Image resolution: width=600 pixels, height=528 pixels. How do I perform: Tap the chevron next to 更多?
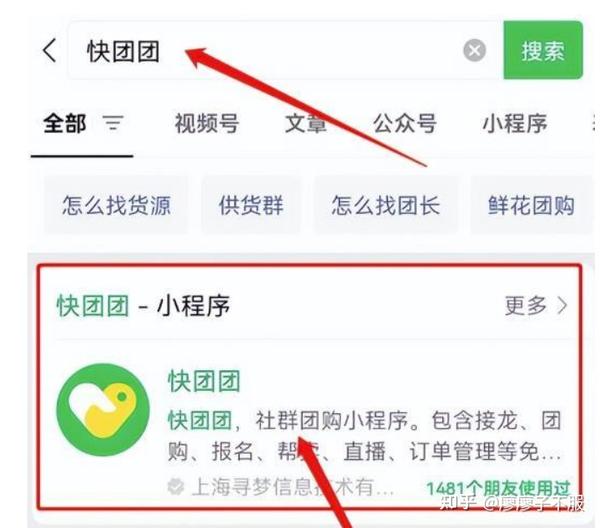pos(562,306)
